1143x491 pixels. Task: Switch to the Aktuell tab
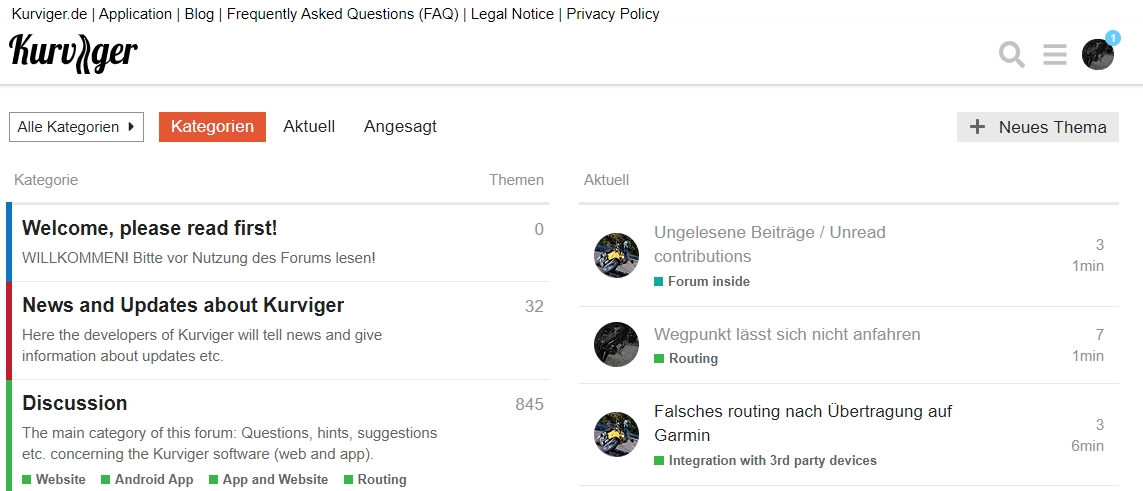click(x=309, y=127)
